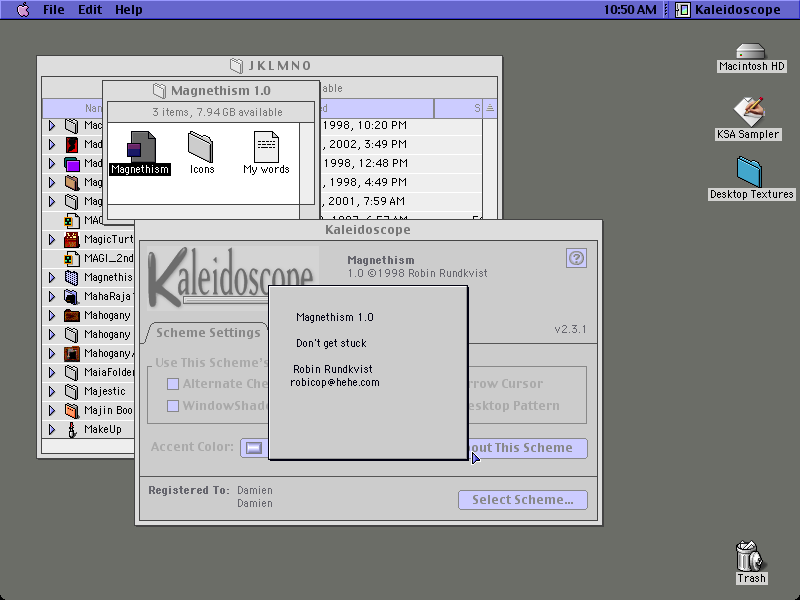Click the MaiaFolder row's folder icon

[x=71, y=372]
